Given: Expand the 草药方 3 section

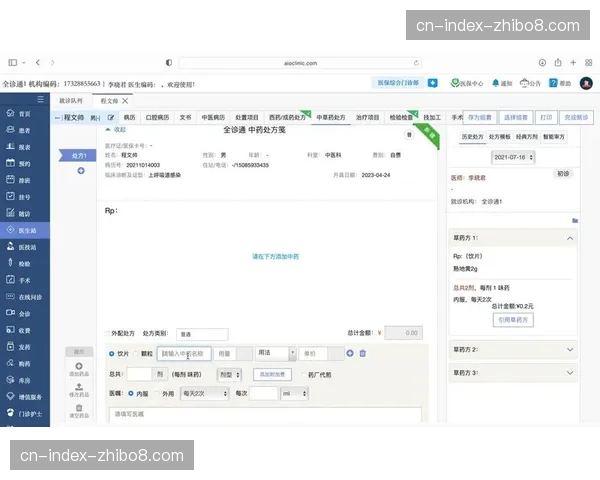Looking at the screenshot, I should (570, 373).
